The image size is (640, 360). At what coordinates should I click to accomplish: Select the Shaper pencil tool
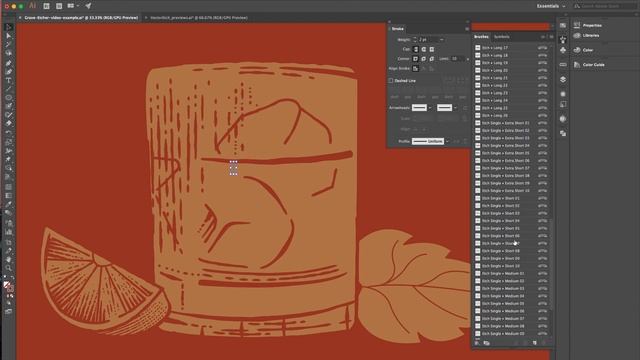click(9, 115)
